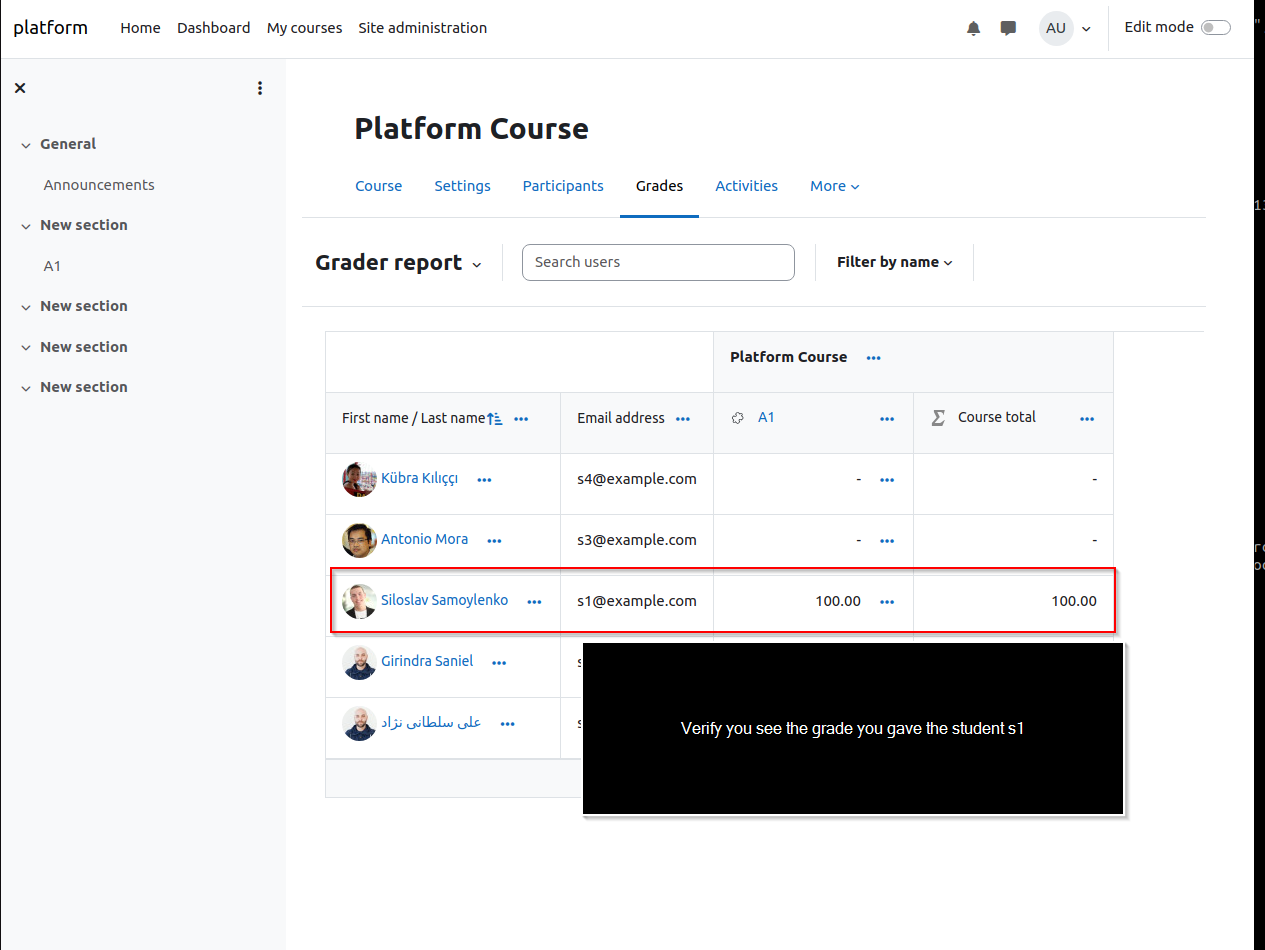Screen dimensions: 1265x950
Task: Open Announcements in course index
Action: (x=99, y=185)
